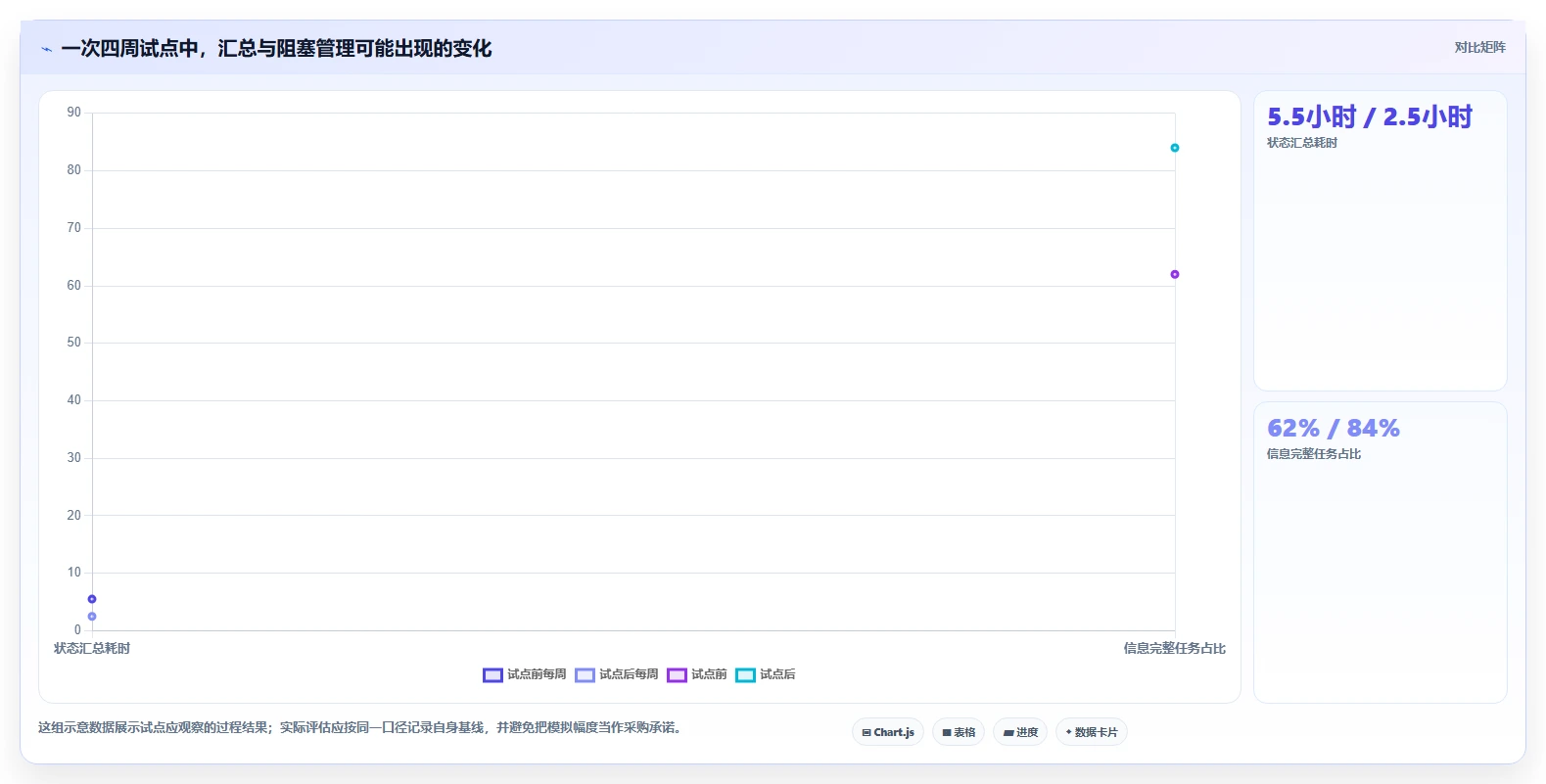Click the purple 62 data point
Screen dimensions: 1546x784
[1175, 274]
